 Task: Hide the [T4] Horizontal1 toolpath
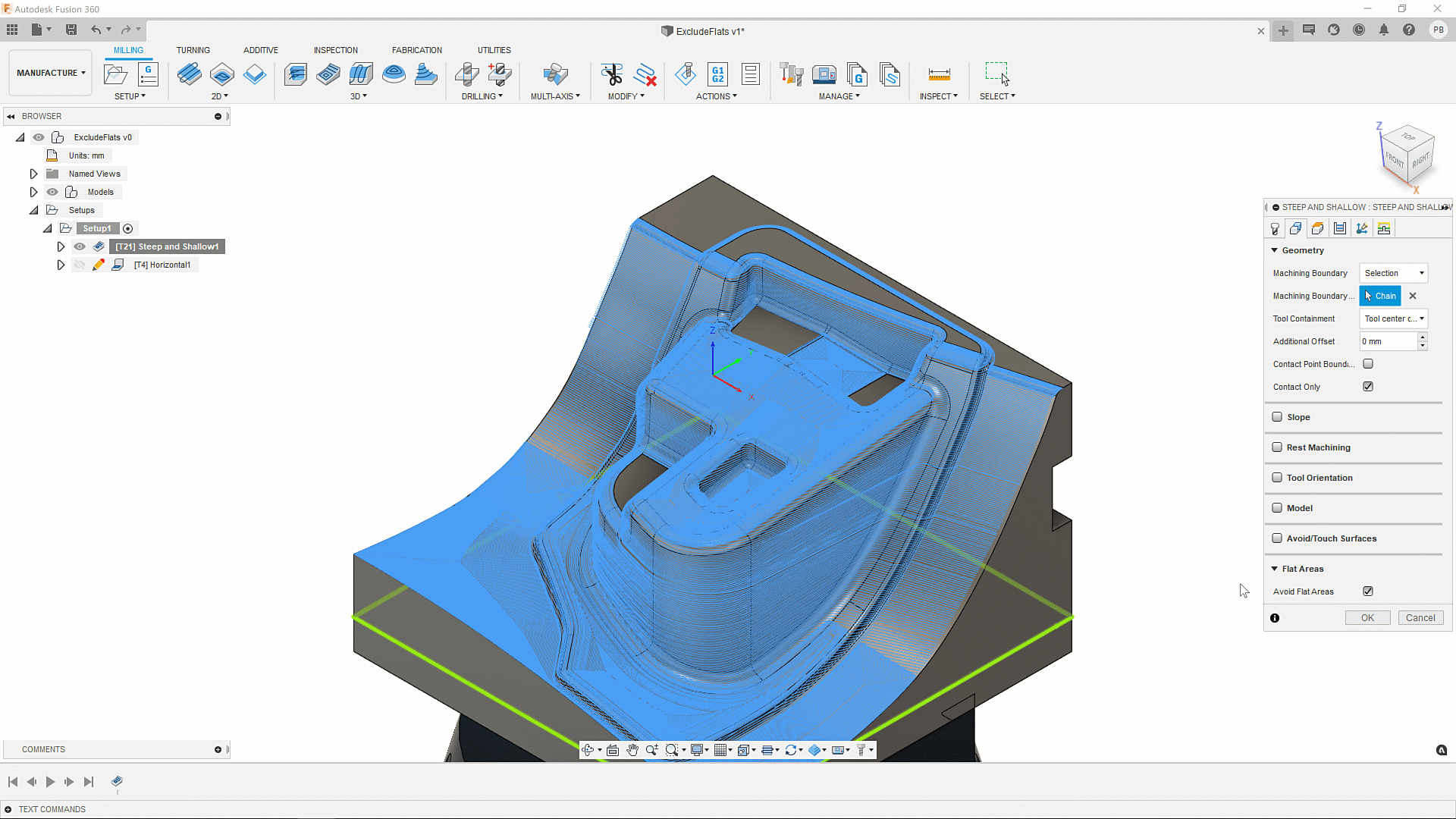point(80,265)
